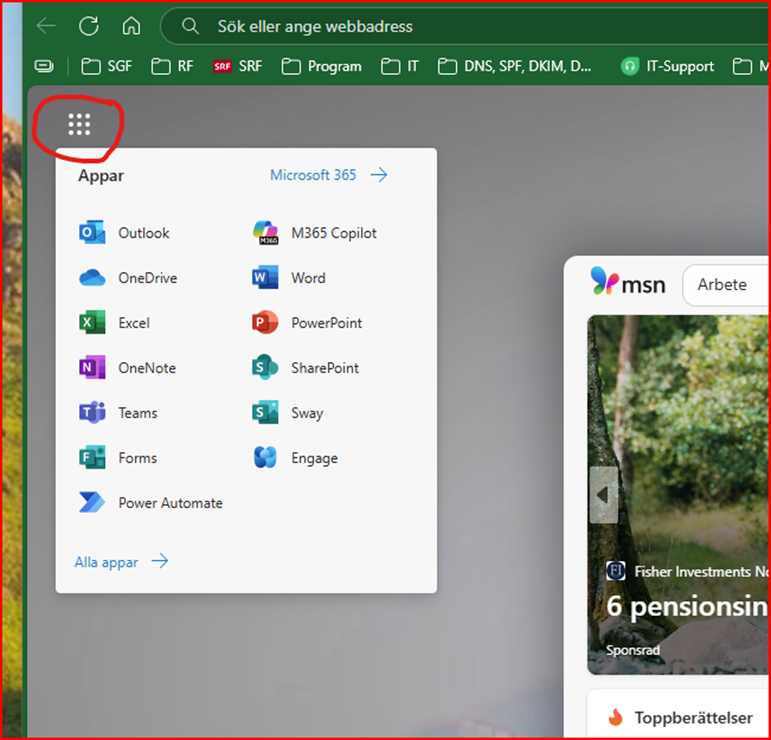Viewport: 771px width, 740px height.
Task: Click the Fisher Investments logo icon
Action: point(616,571)
